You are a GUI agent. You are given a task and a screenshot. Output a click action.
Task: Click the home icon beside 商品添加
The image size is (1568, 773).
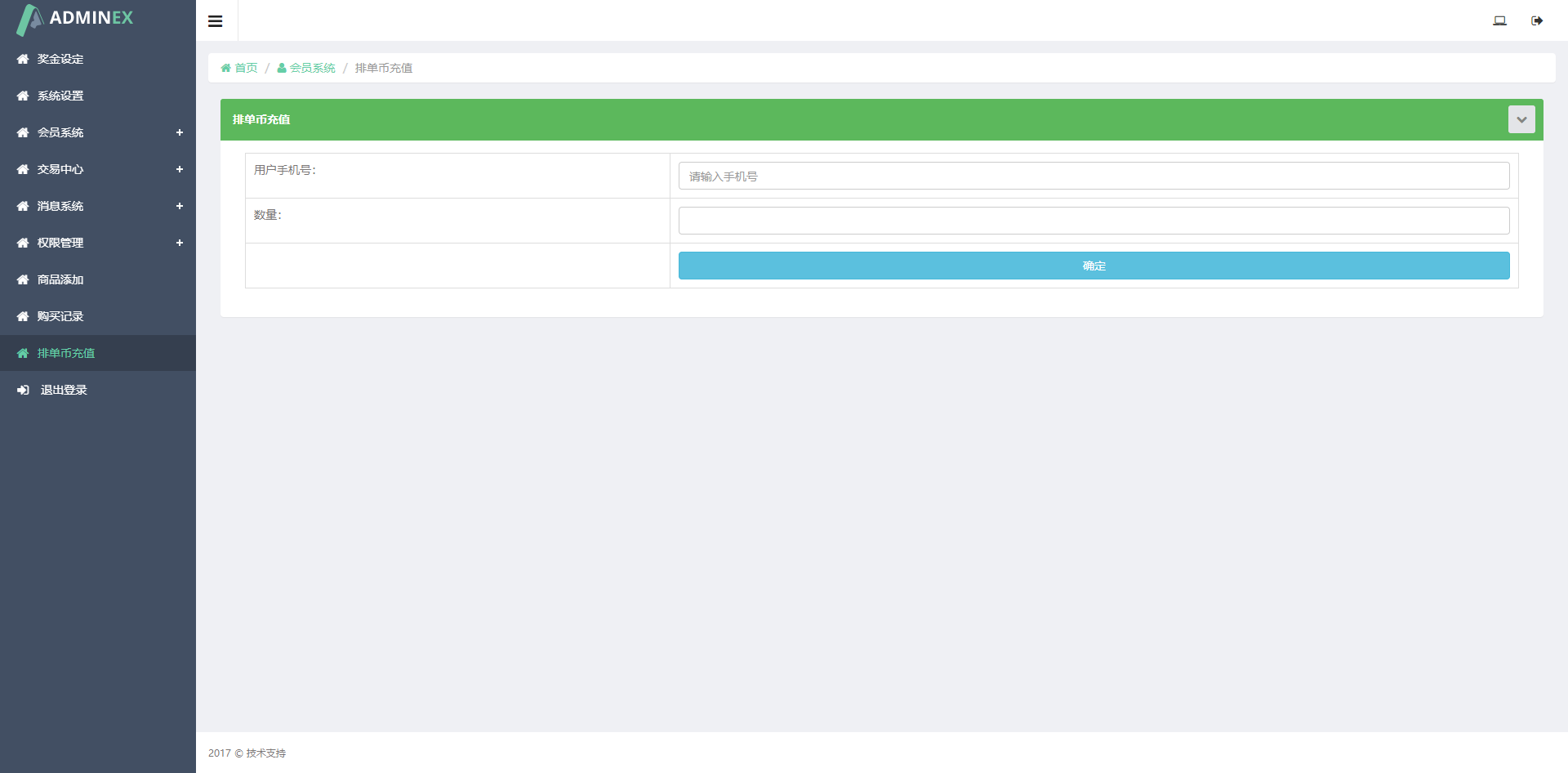pos(23,279)
